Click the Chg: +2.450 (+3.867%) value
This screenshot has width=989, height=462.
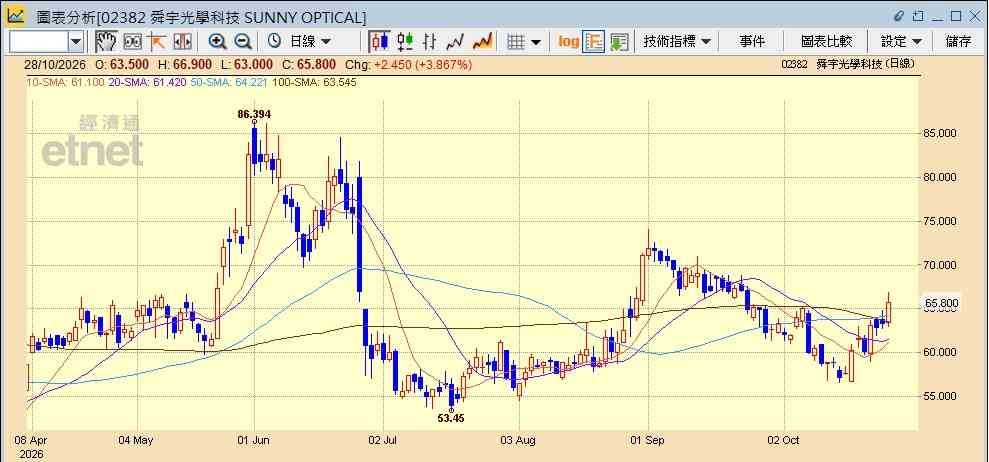[423, 64]
